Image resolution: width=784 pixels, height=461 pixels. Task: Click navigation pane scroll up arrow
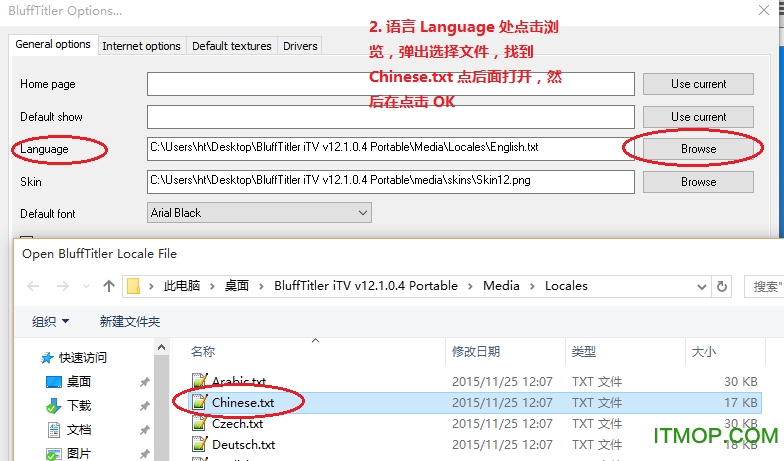161,347
